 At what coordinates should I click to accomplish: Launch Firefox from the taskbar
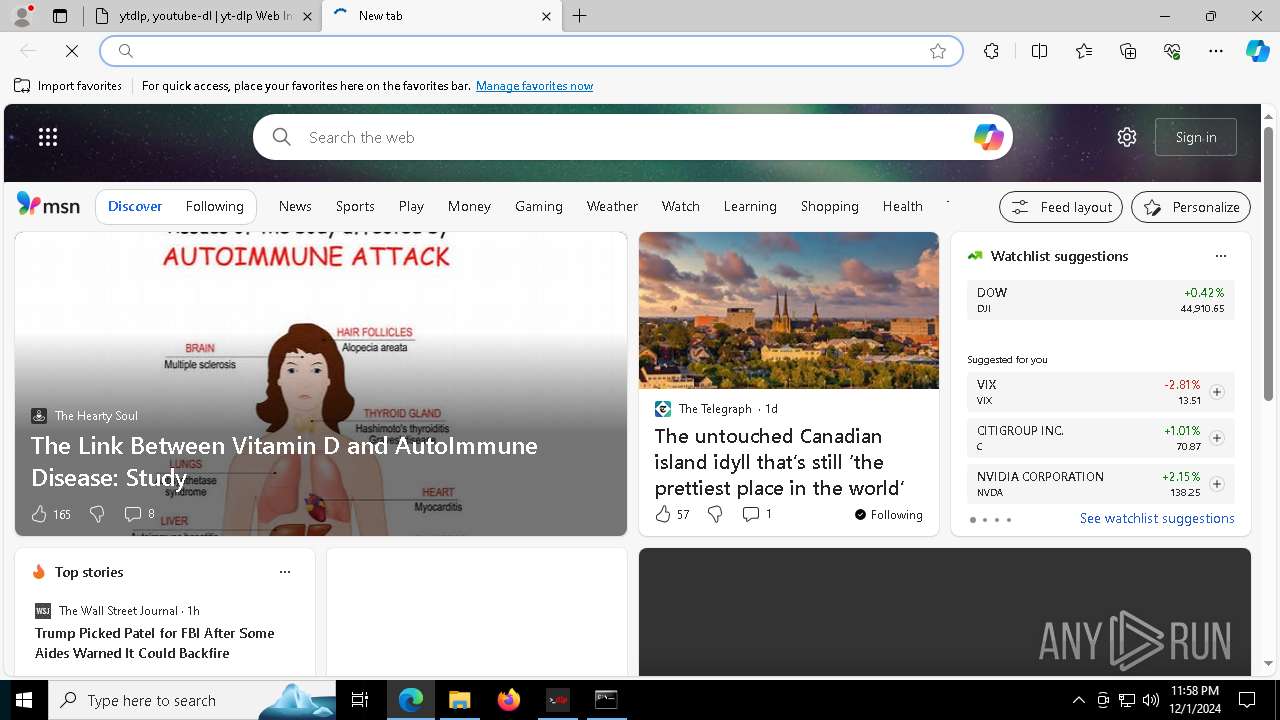[508, 700]
